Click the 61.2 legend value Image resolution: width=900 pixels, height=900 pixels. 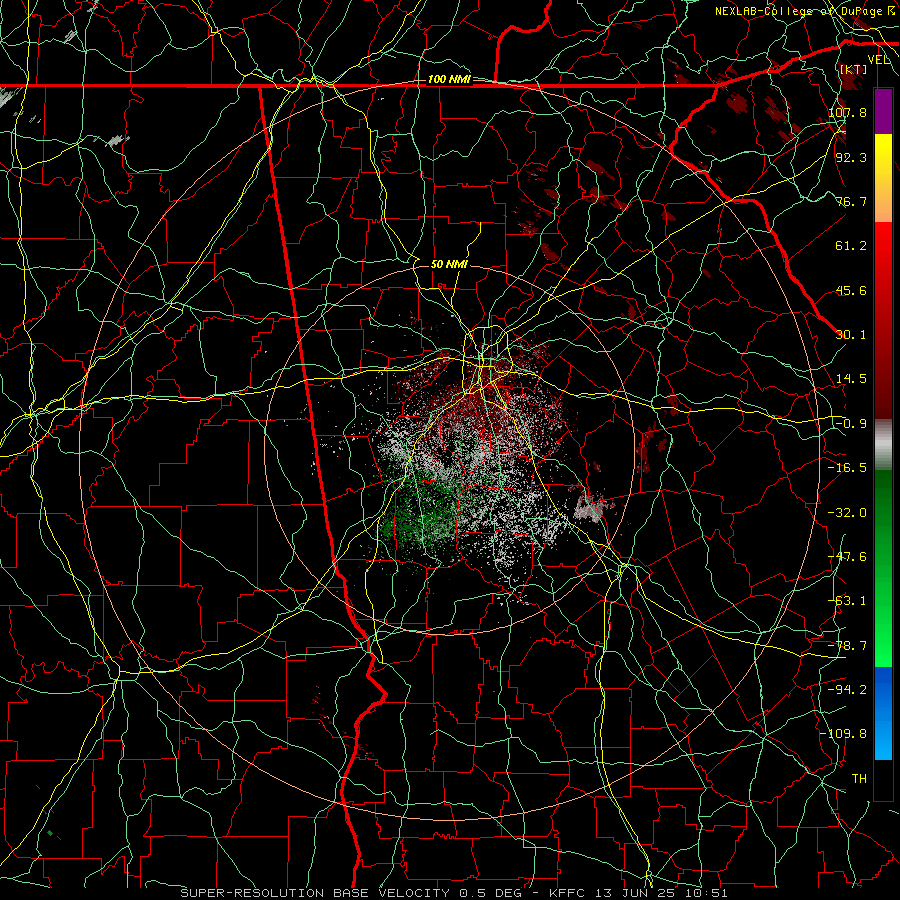point(851,246)
